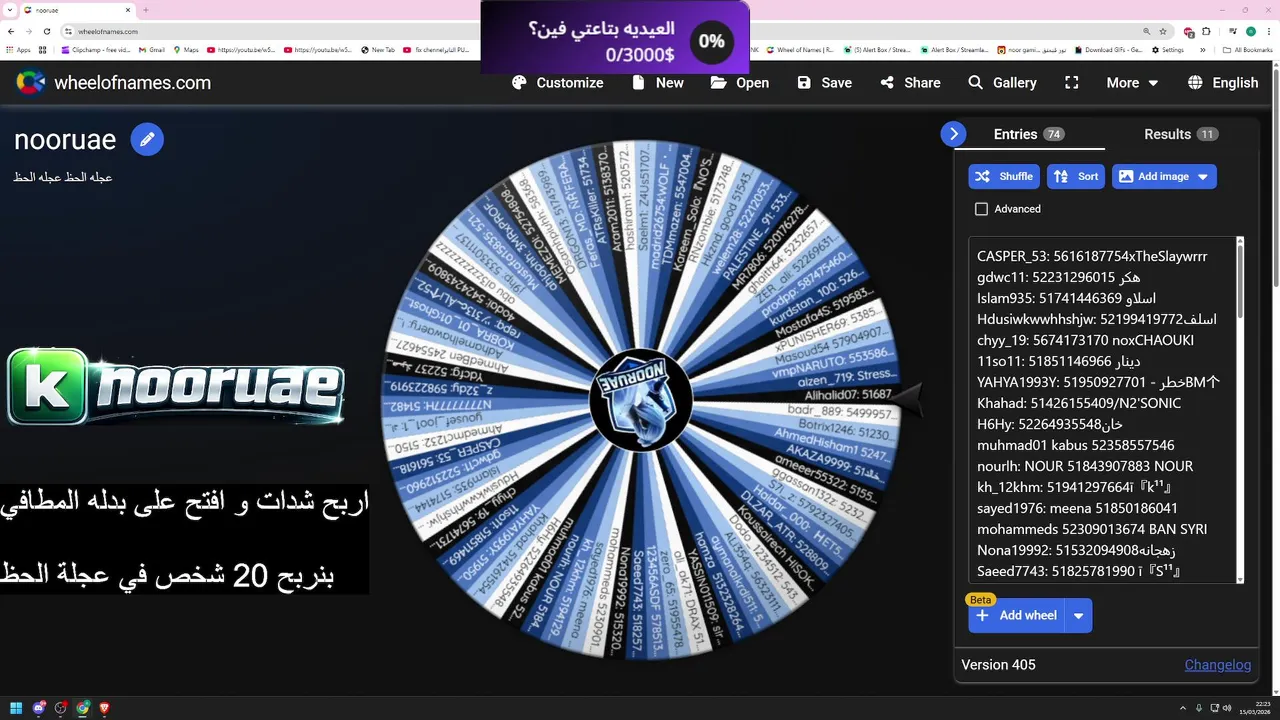This screenshot has height=720, width=1280.
Task: Open the Gallery search
Action: tap(1002, 83)
